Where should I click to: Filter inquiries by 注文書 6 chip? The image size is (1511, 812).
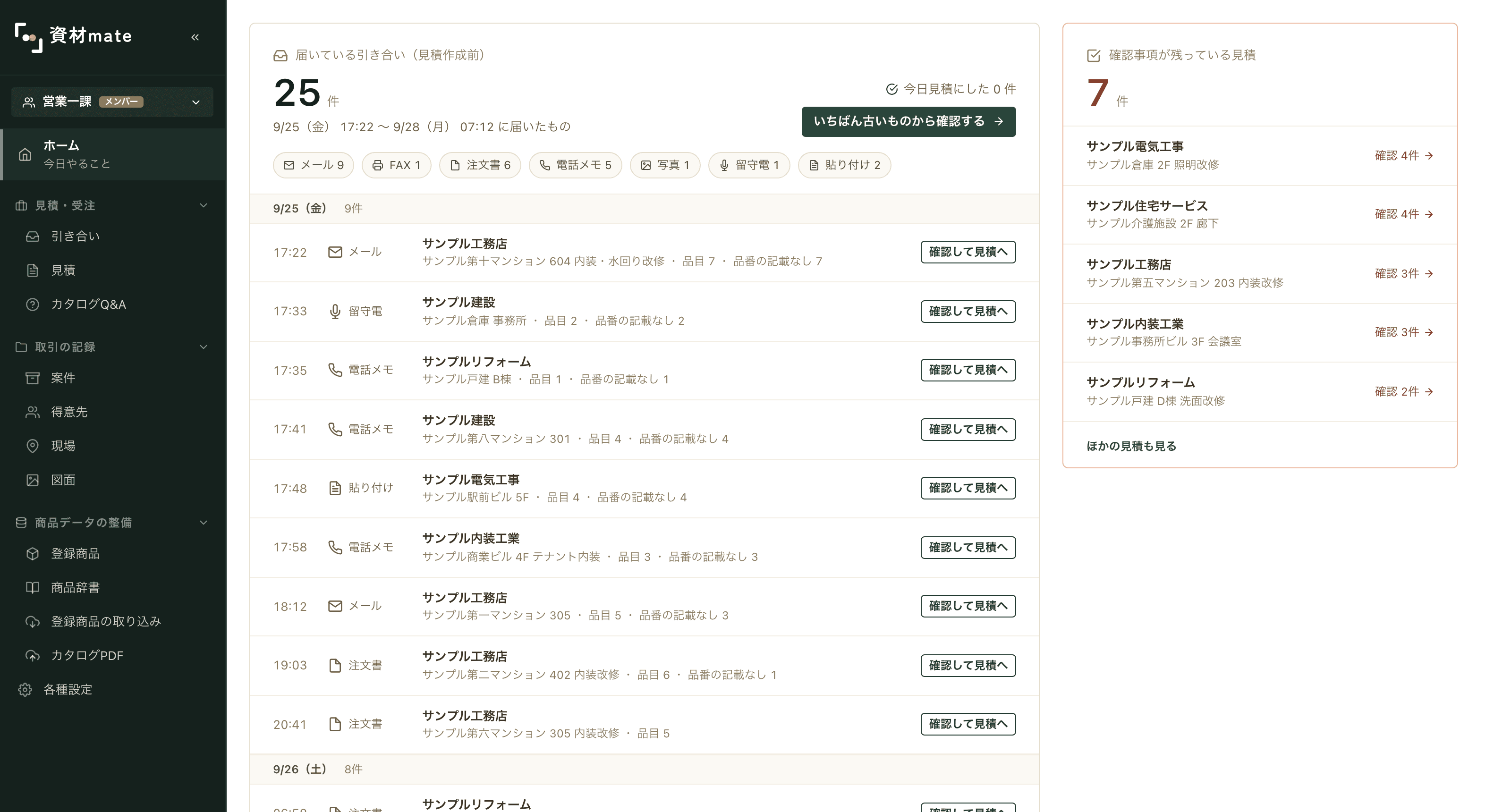(x=480, y=165)
